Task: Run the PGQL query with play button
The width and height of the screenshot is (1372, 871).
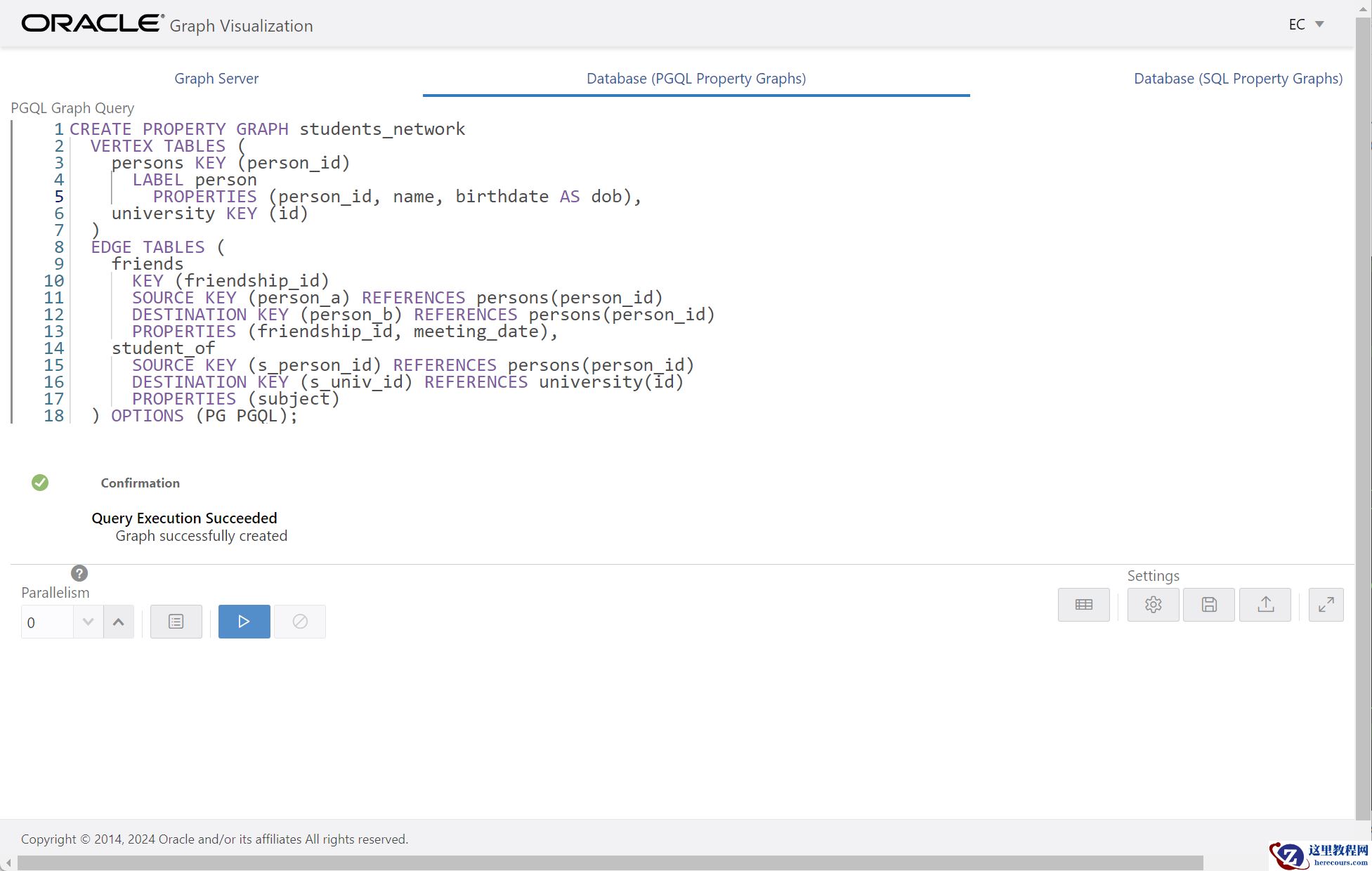Action: pos(244,622)
